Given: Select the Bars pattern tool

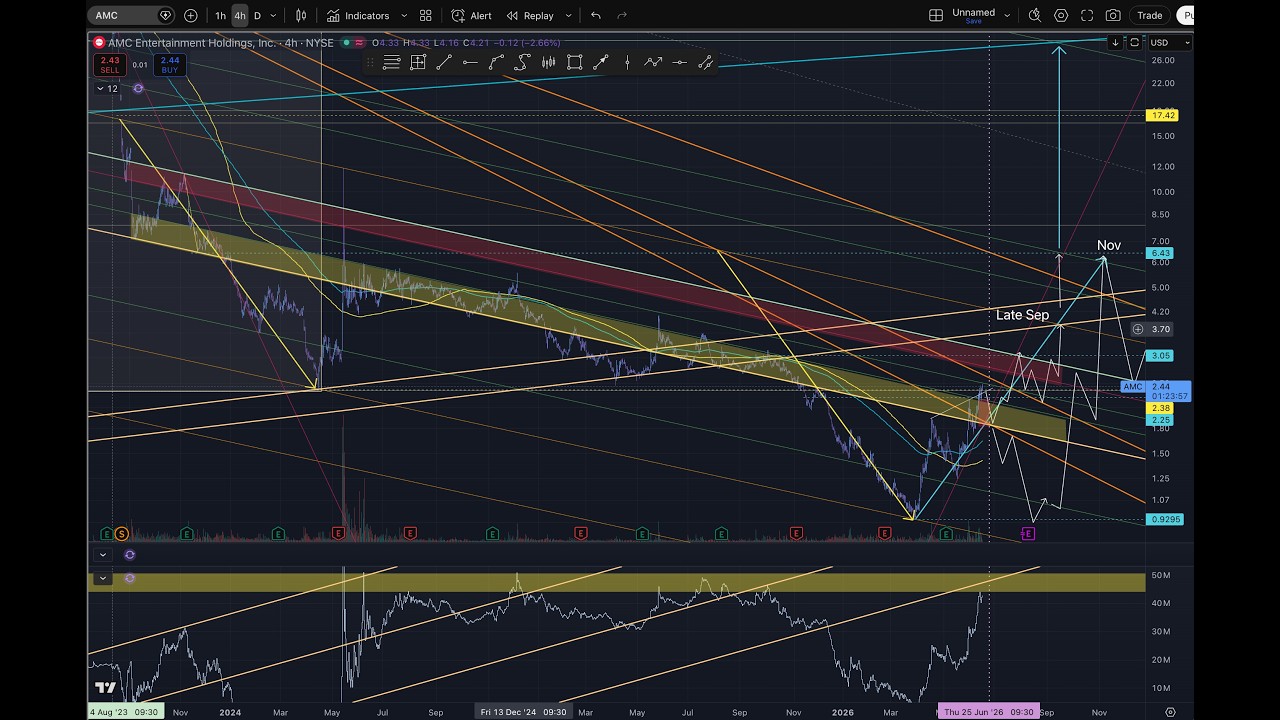Looking at the screenshot, I should [x=548, y=62].
